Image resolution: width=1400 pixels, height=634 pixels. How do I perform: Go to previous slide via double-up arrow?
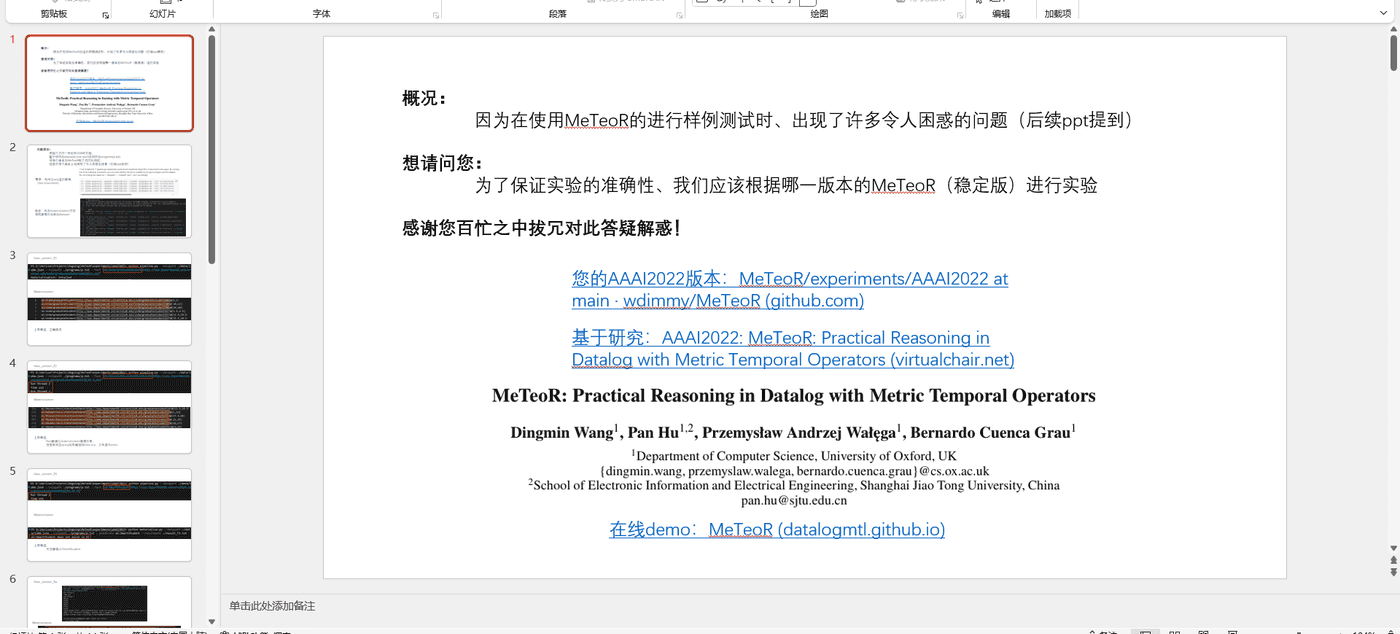pos(1394,560)
